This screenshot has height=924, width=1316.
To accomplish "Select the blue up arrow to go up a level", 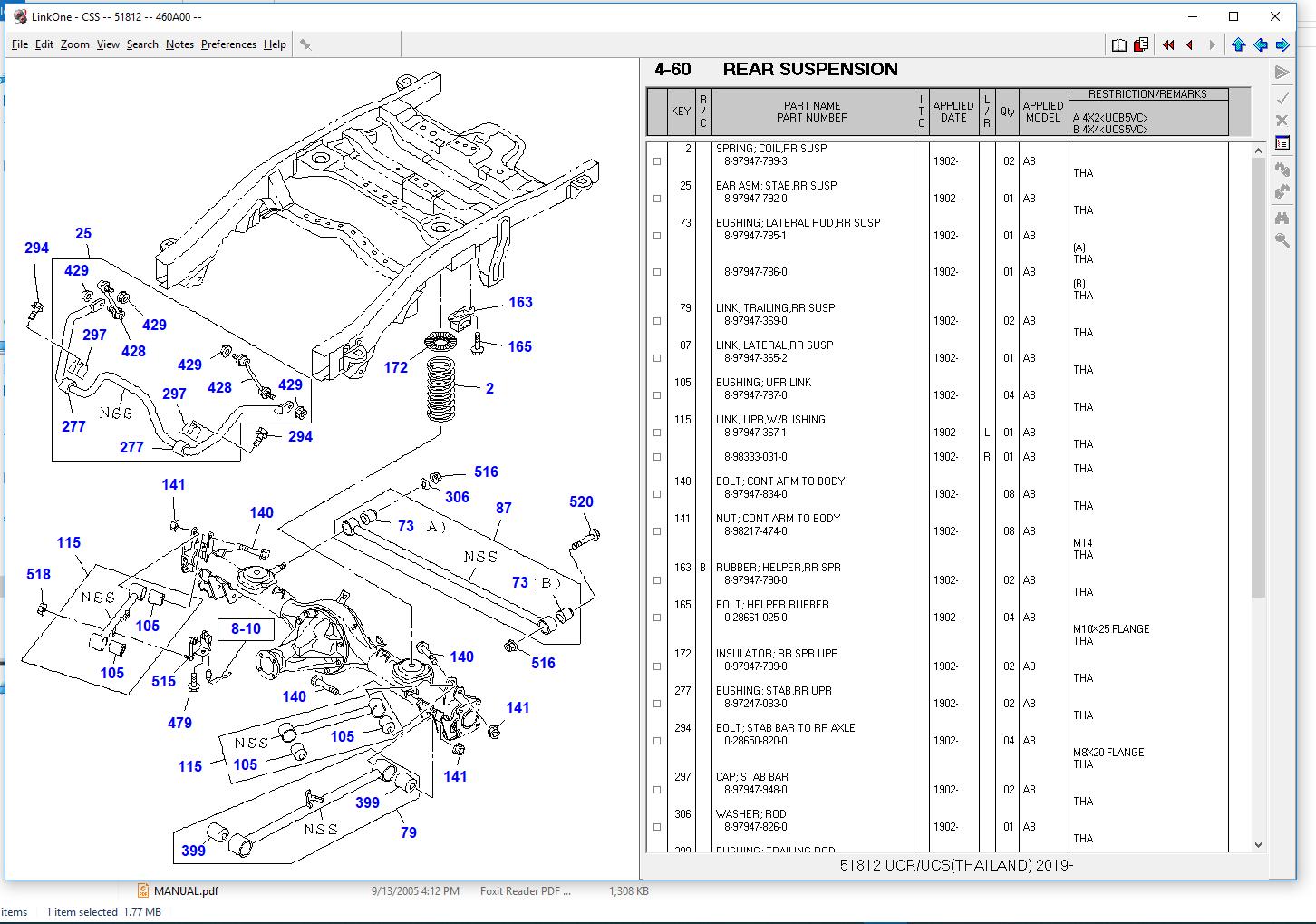I will [x=1238, y=44].
